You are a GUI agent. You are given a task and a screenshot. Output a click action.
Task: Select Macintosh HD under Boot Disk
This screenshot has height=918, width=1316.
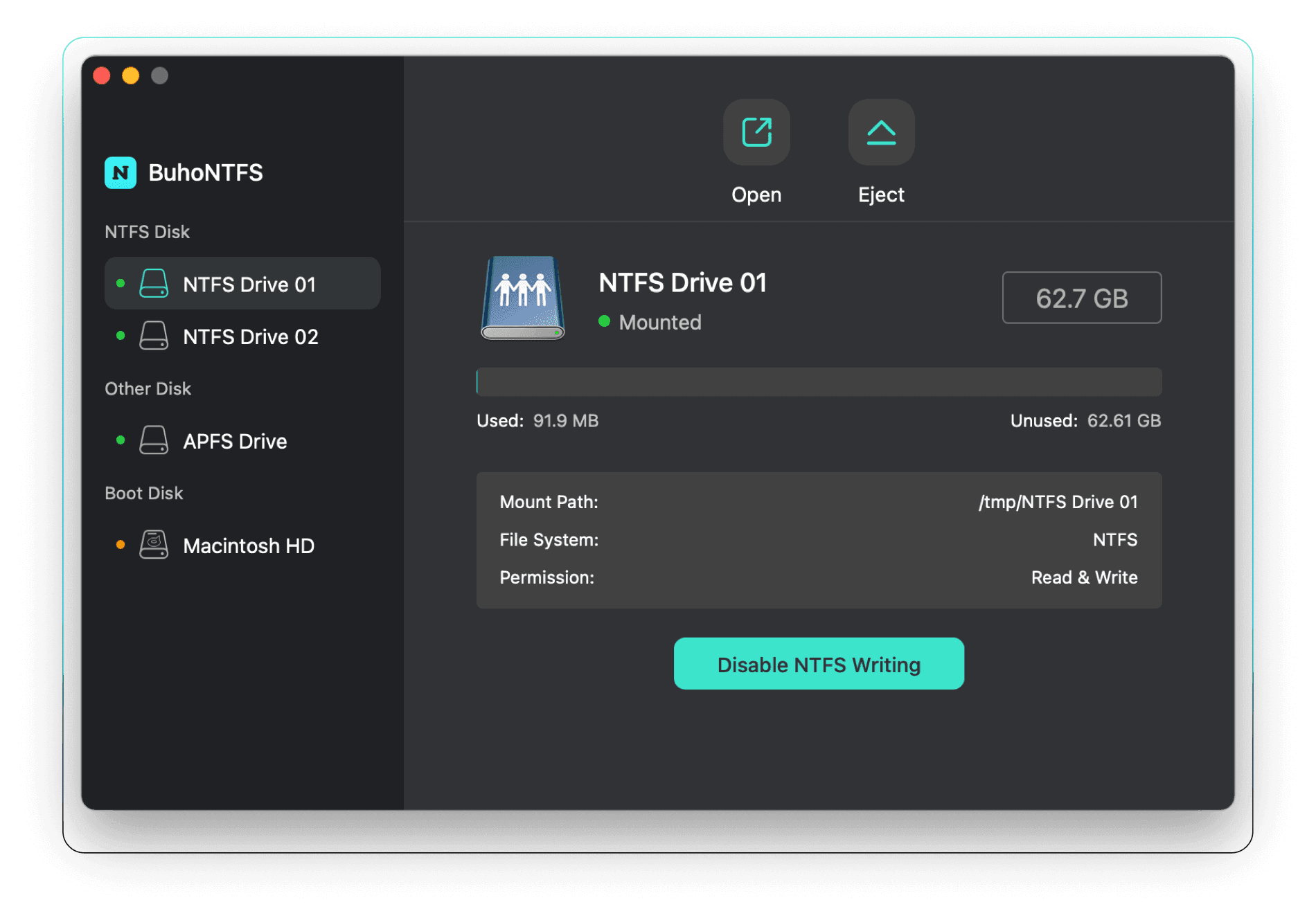[242, 545]
